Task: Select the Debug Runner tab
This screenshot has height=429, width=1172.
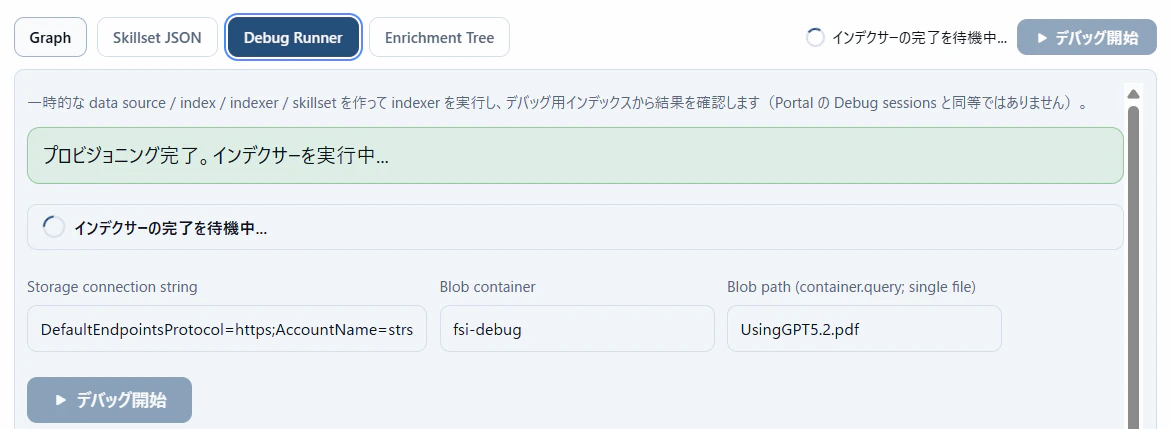Action: point(293,38)
